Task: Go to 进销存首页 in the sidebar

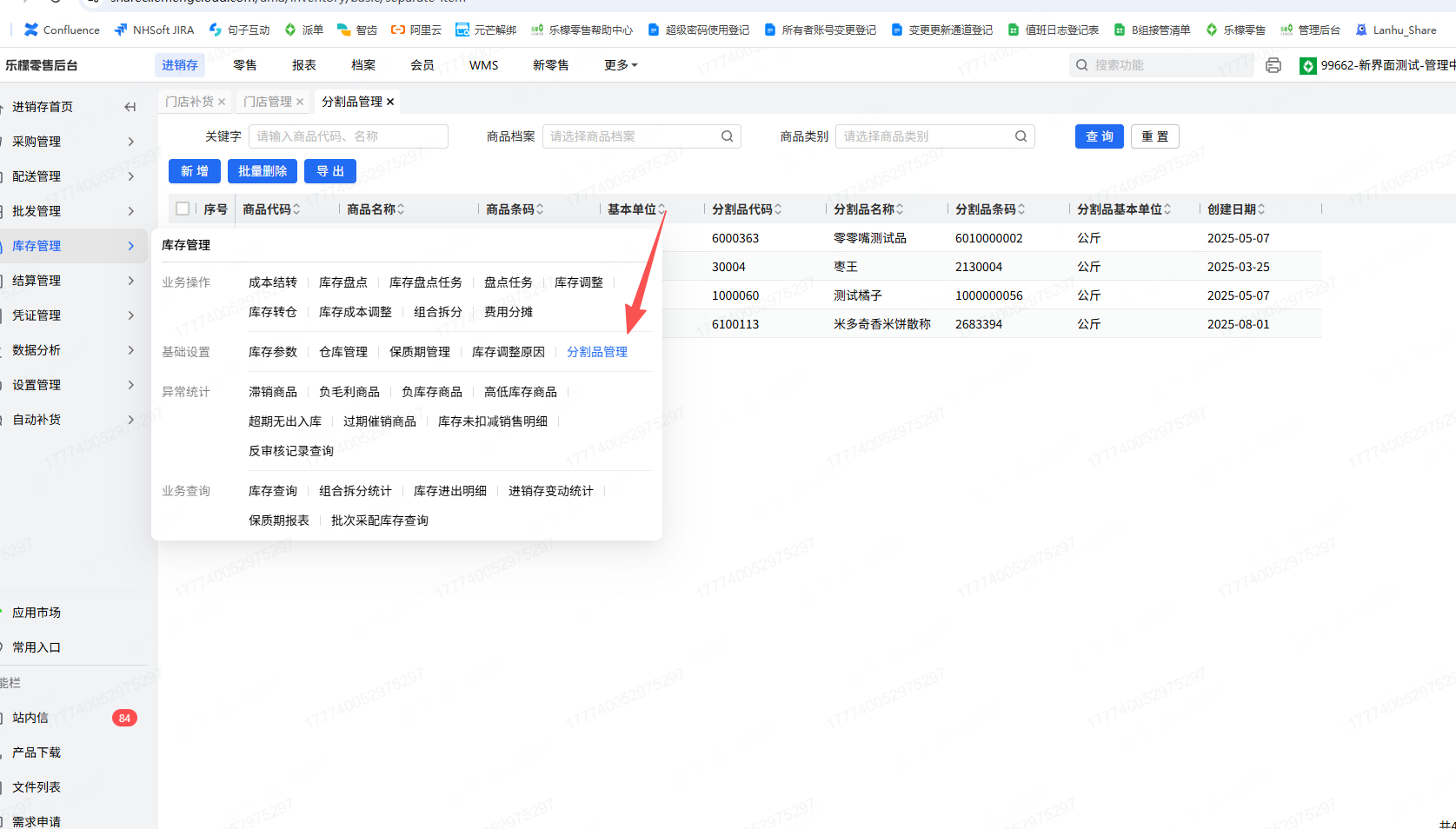Action: (x=43, y=107)
